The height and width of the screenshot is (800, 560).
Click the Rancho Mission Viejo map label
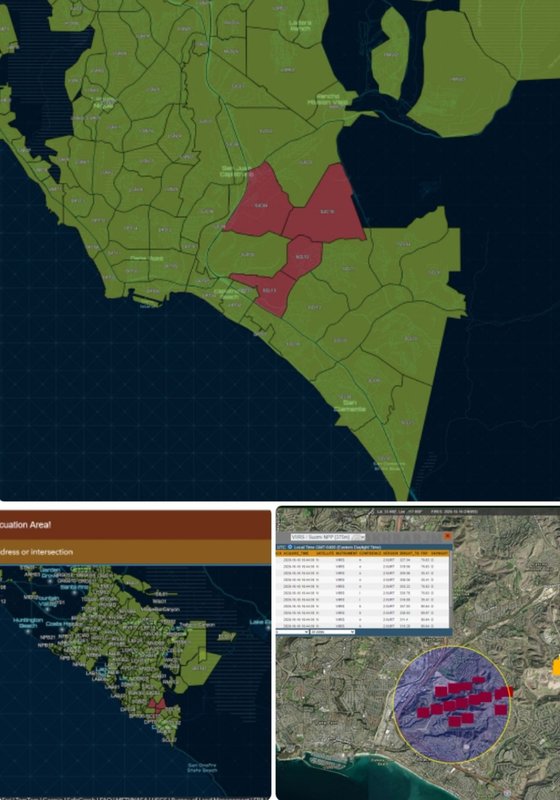click(328, 99)
